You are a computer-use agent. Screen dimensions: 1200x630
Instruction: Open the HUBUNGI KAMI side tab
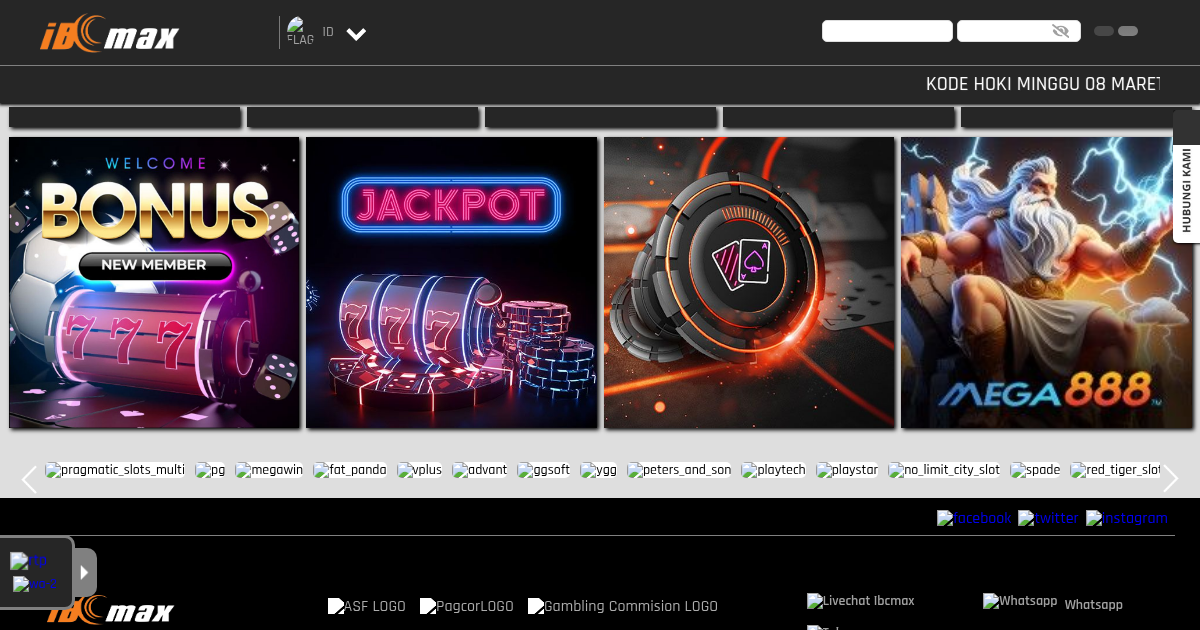point(1186,190)
